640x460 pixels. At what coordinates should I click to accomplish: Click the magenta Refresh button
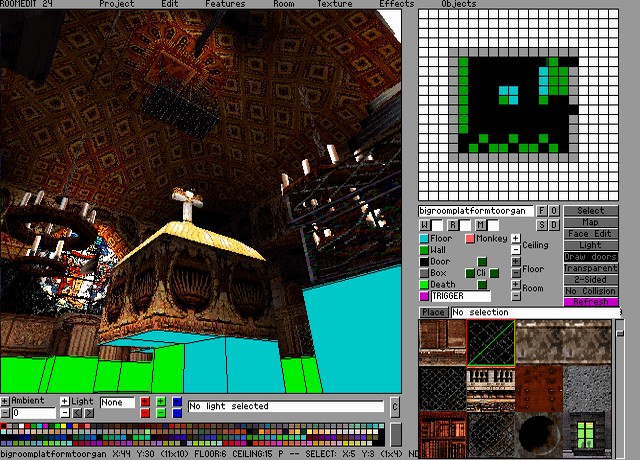591,302
